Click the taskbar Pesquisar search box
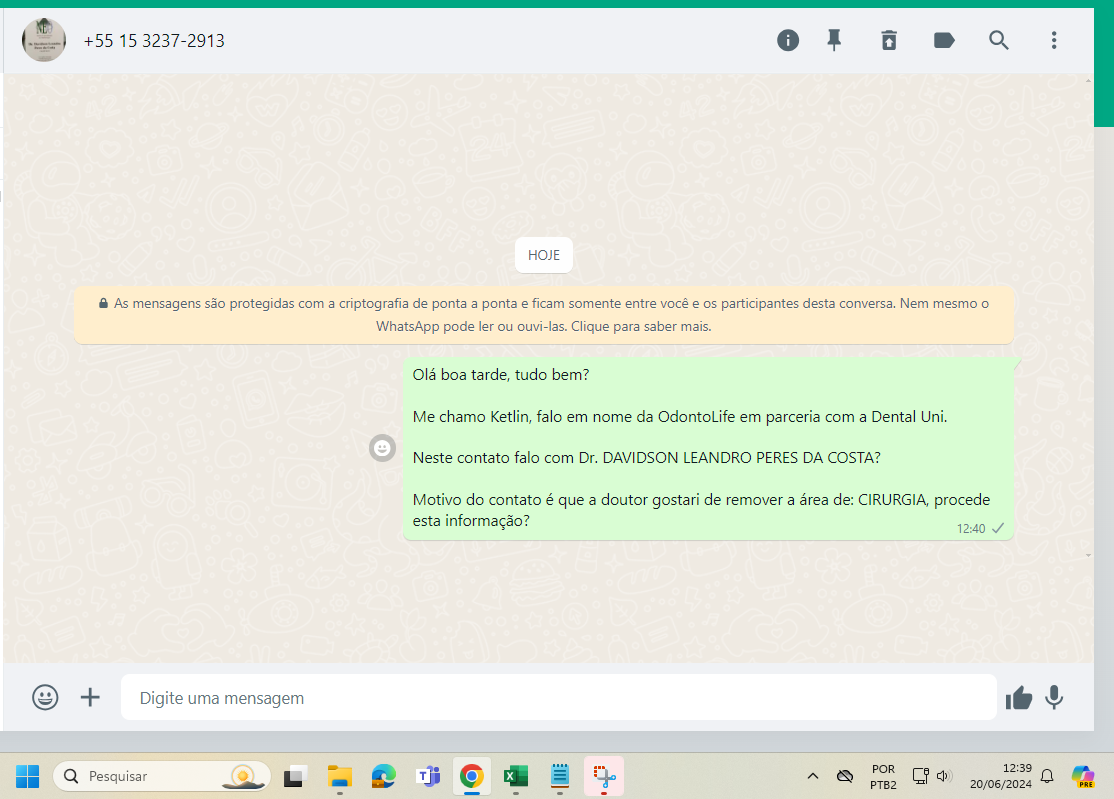 pyautogui.click(x=162, y=776)
